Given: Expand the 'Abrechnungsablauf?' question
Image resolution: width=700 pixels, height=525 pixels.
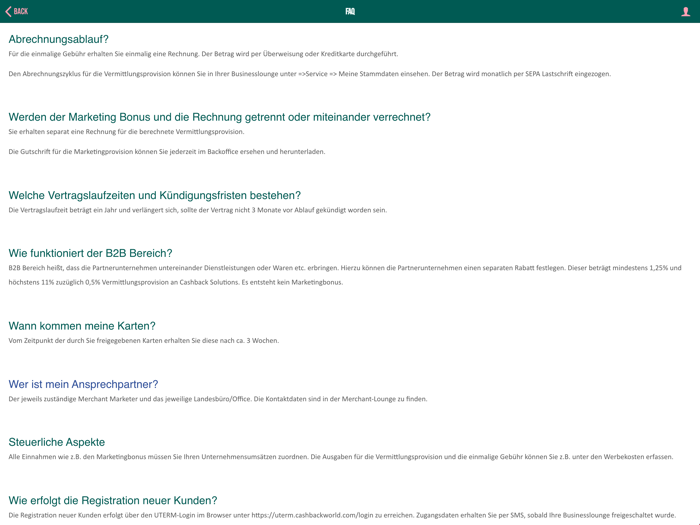Looking at the screenshot, I should click(58, 39).
